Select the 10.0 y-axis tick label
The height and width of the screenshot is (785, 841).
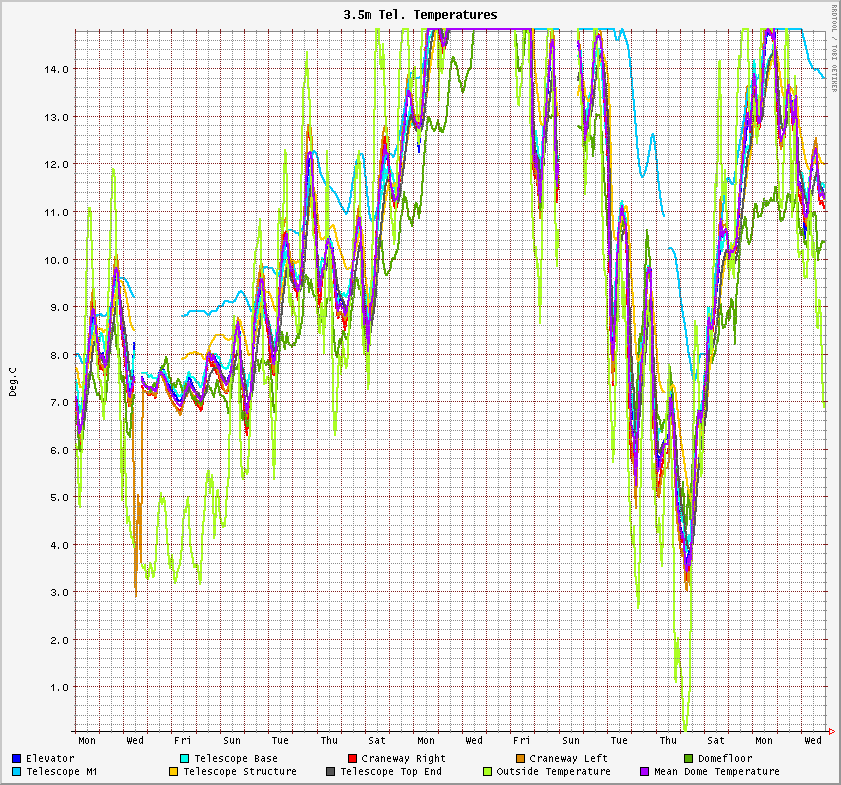[56, 259]
